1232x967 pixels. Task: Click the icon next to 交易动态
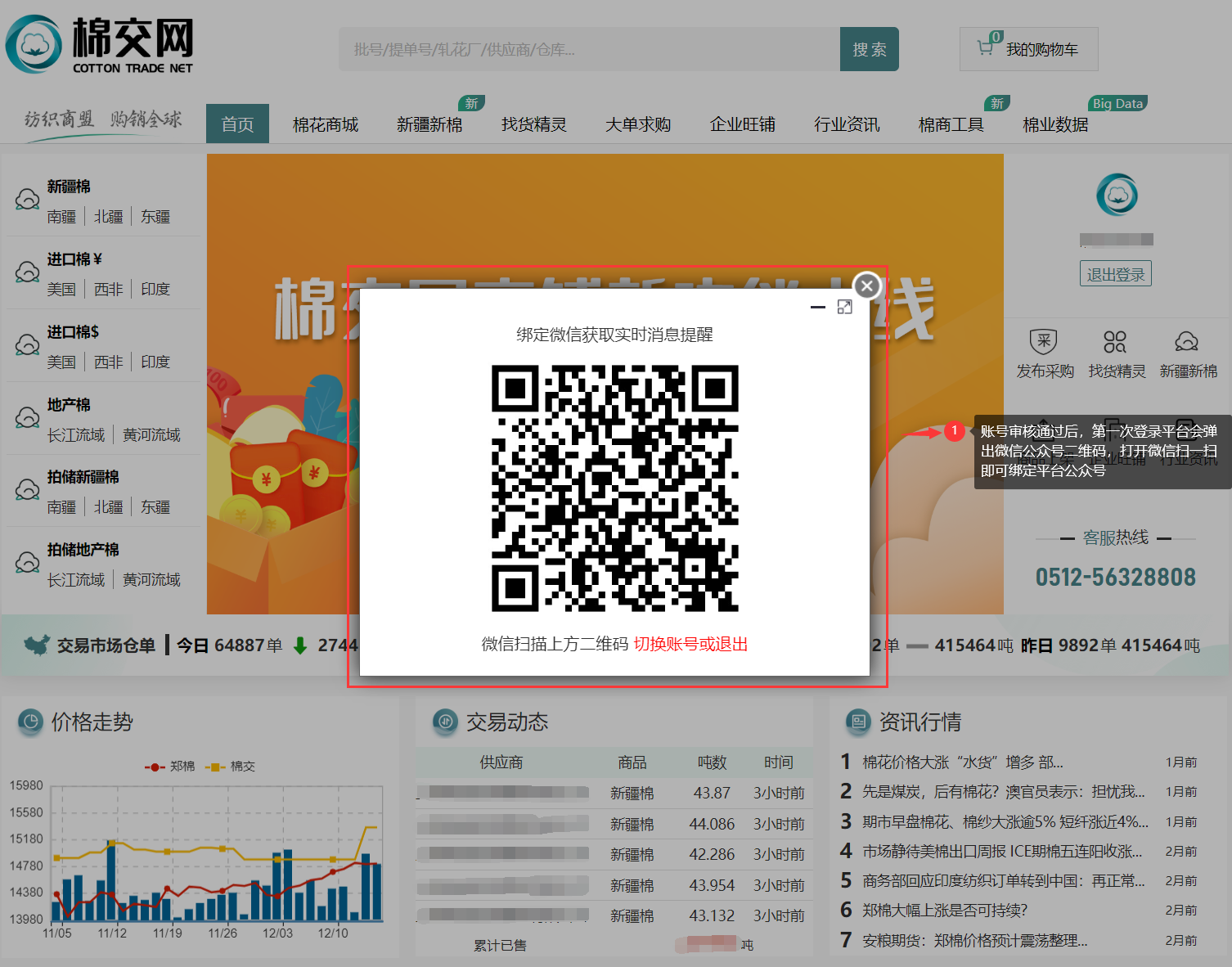445,722
